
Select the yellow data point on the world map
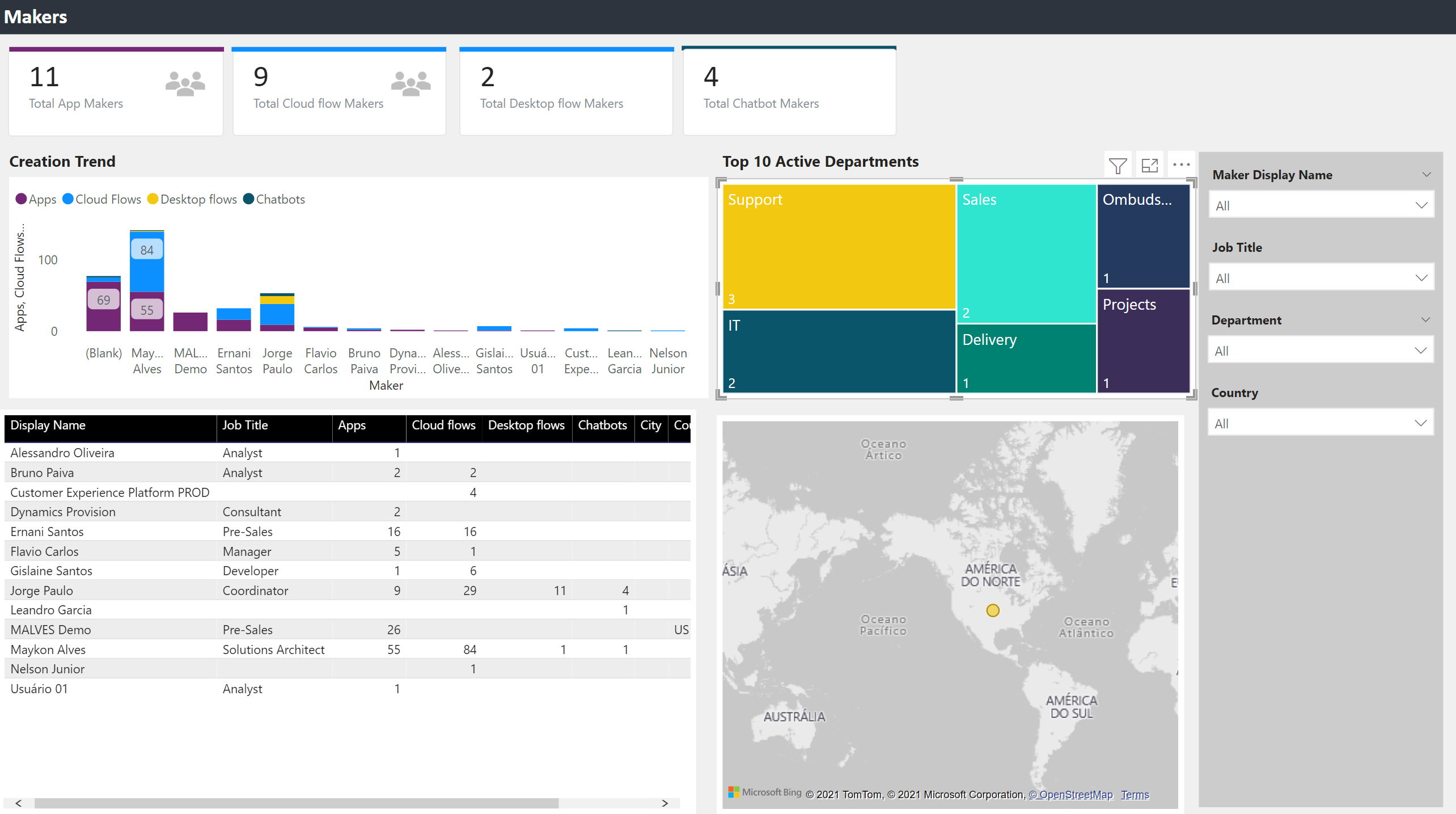[x=992, y=611]
